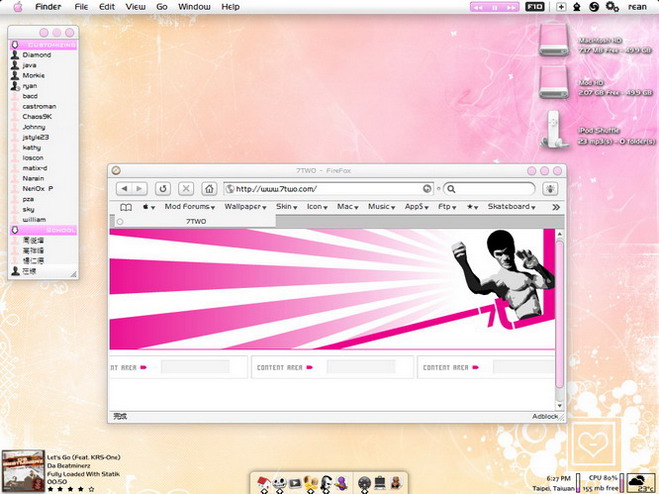Pause playback in menu bar controller

pyautogui.click(x=495, y=7)
